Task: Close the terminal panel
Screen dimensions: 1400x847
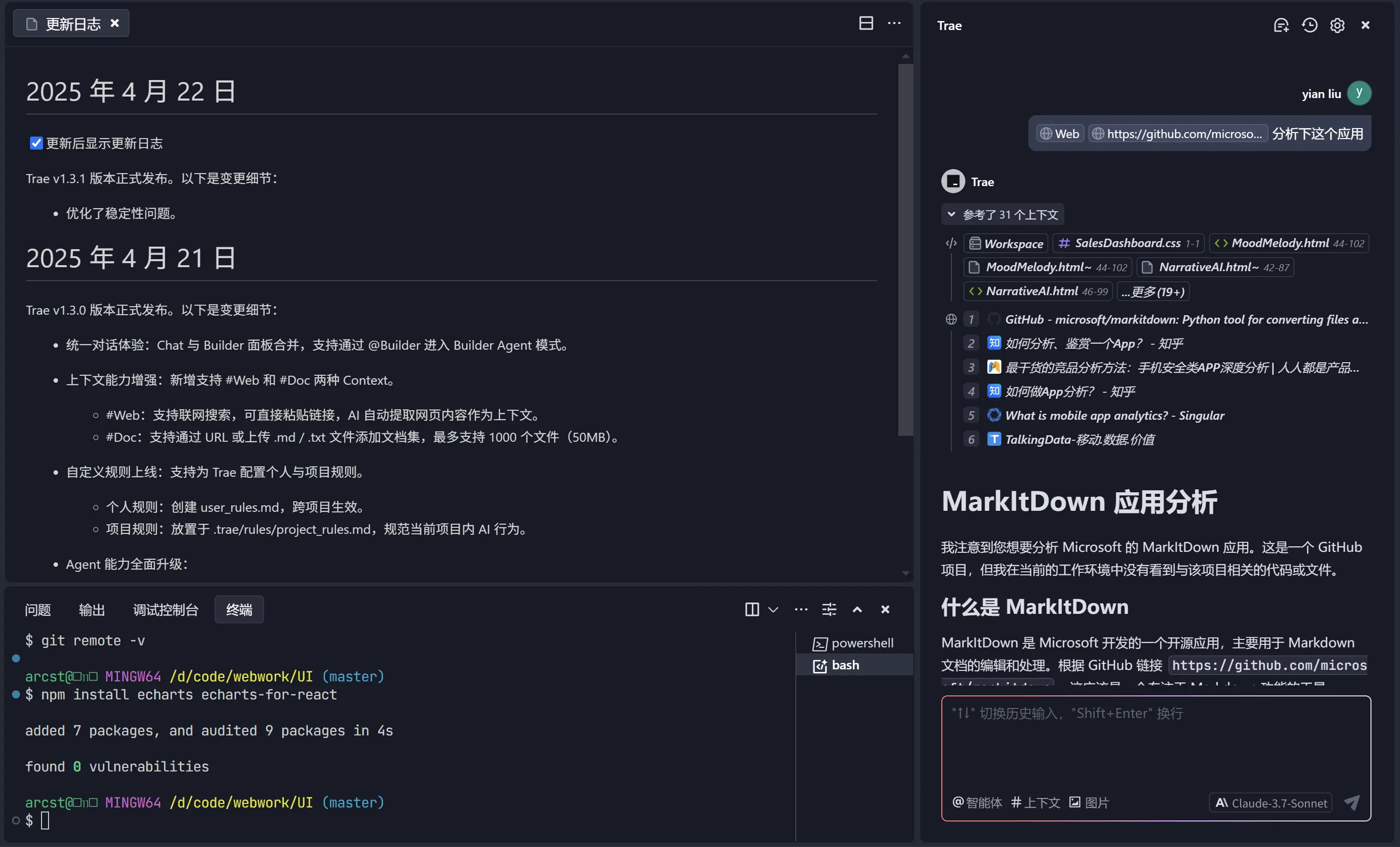Action: coord(885,609)
